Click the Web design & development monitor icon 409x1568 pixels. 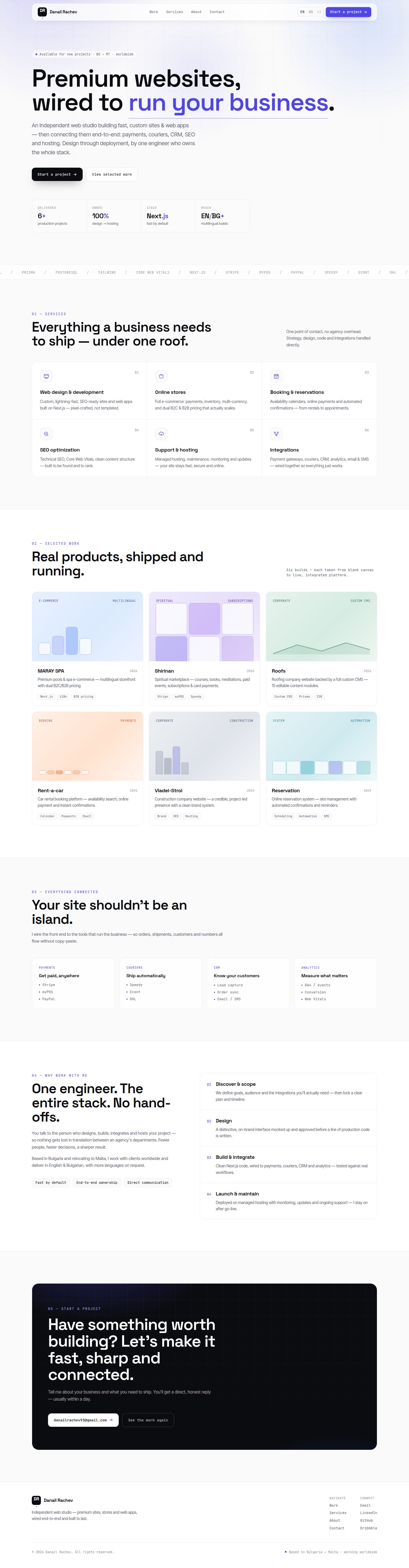pyautogui.click(x=46, y=376)
